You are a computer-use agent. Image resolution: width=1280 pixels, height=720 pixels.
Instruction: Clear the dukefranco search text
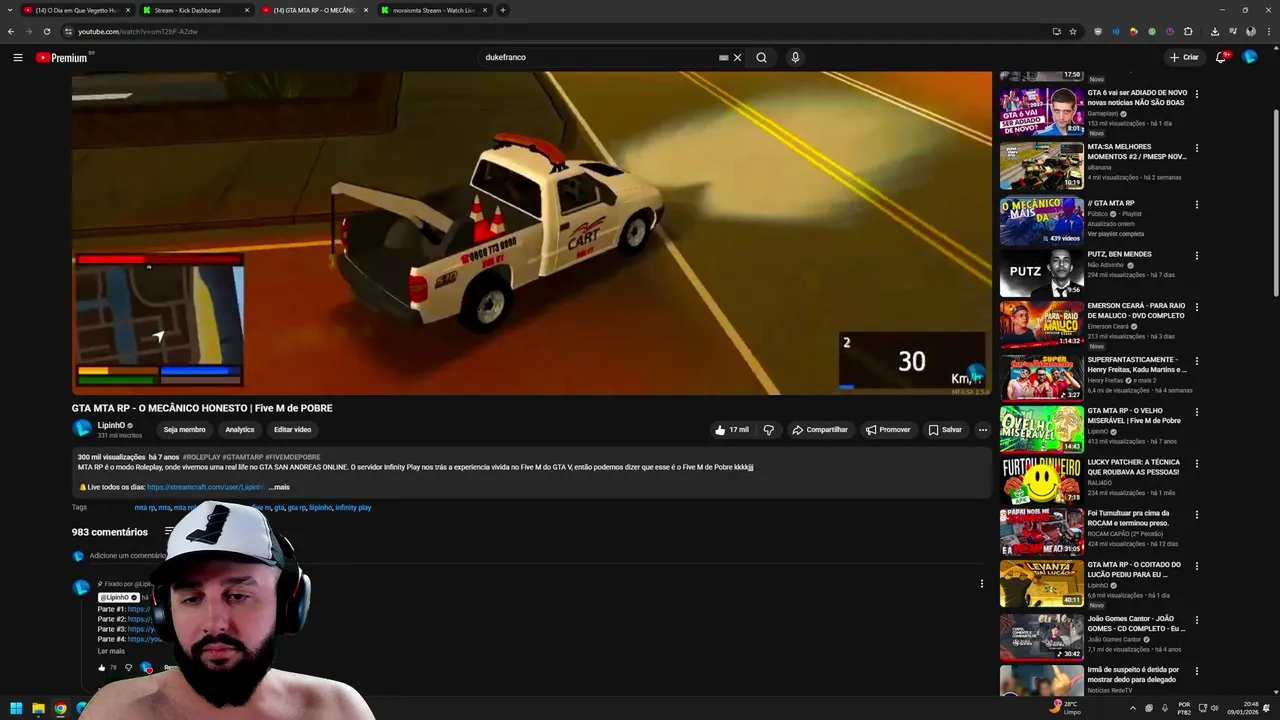(x=738, y=57)
